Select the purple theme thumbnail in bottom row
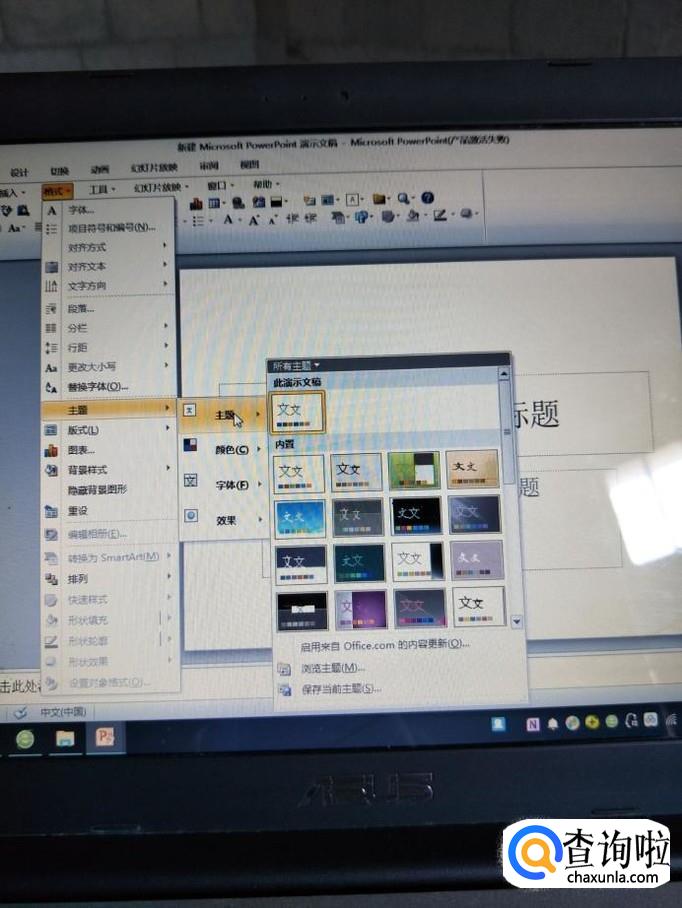This screenshot has width=682, height=908. coord(360,609)
